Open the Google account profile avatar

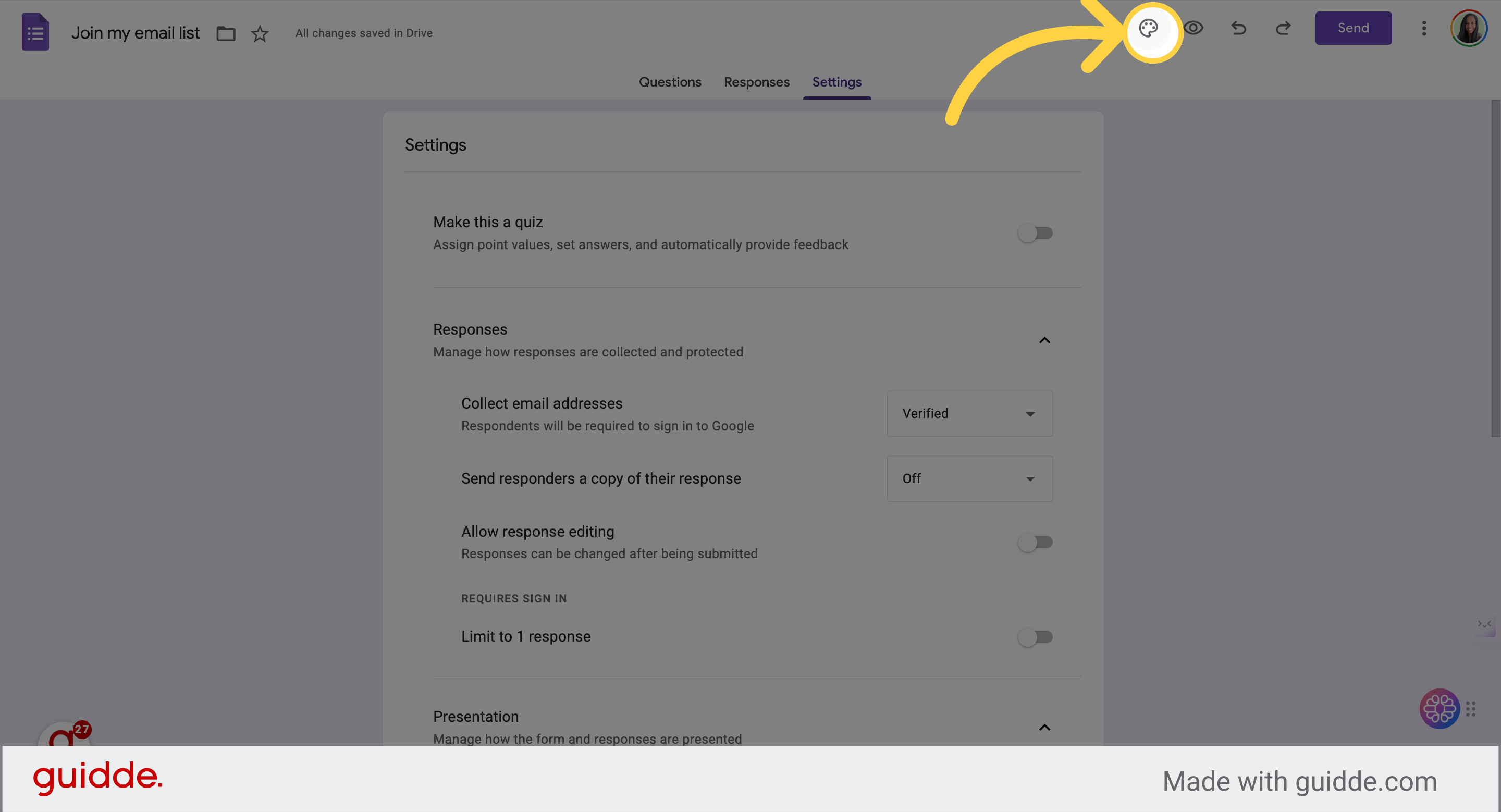(1468, 28)
